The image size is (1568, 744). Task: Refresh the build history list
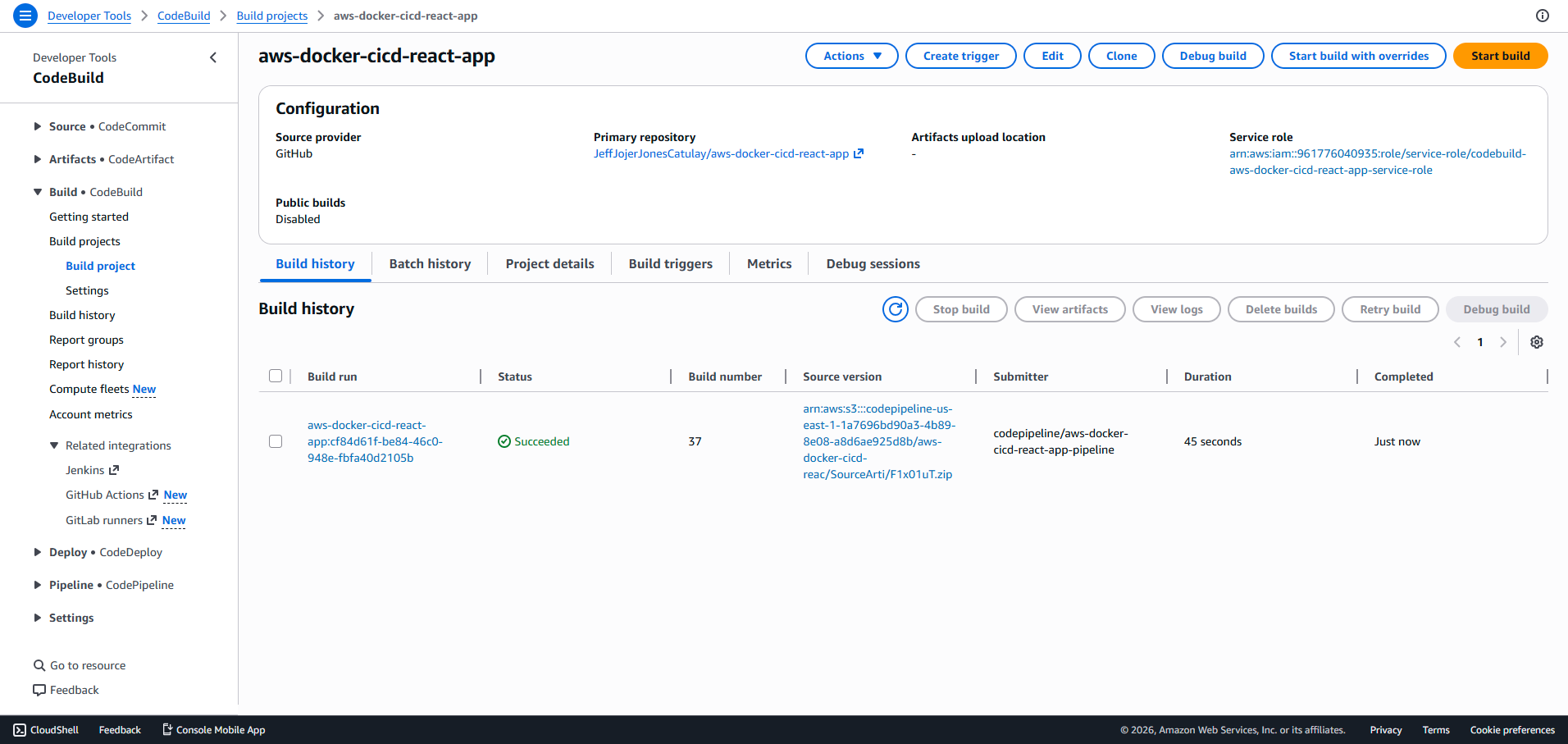[895, 309]
